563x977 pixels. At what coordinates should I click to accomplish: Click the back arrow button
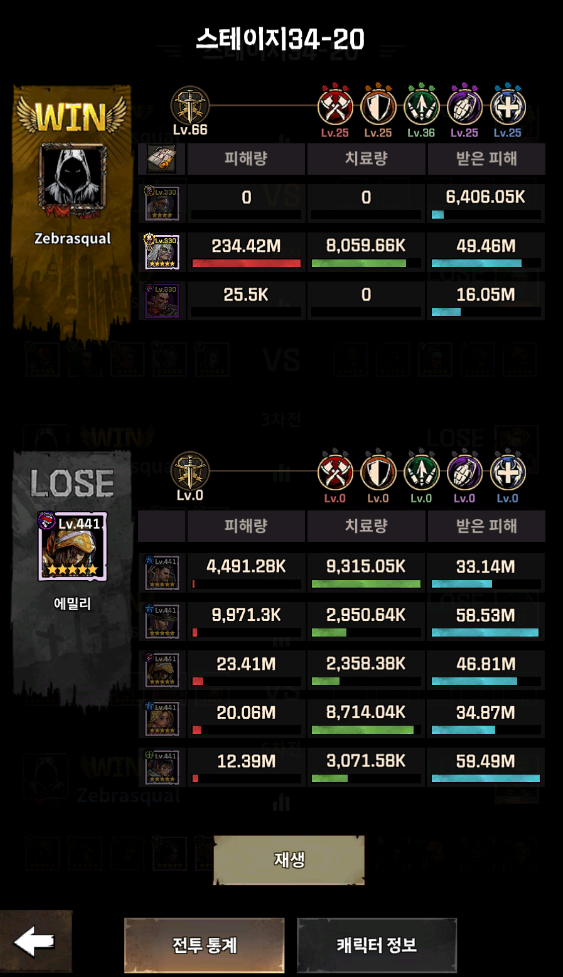coord(35,943)
